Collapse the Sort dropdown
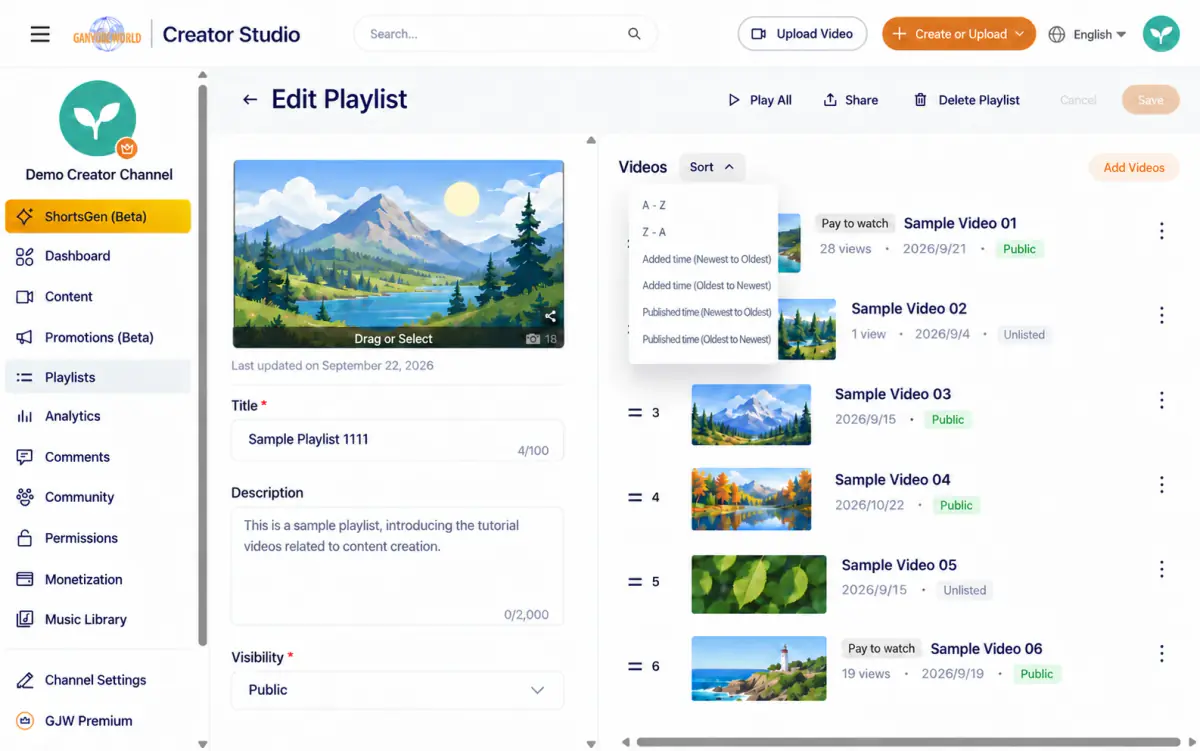1200x751 pixels. coord(712,167)
